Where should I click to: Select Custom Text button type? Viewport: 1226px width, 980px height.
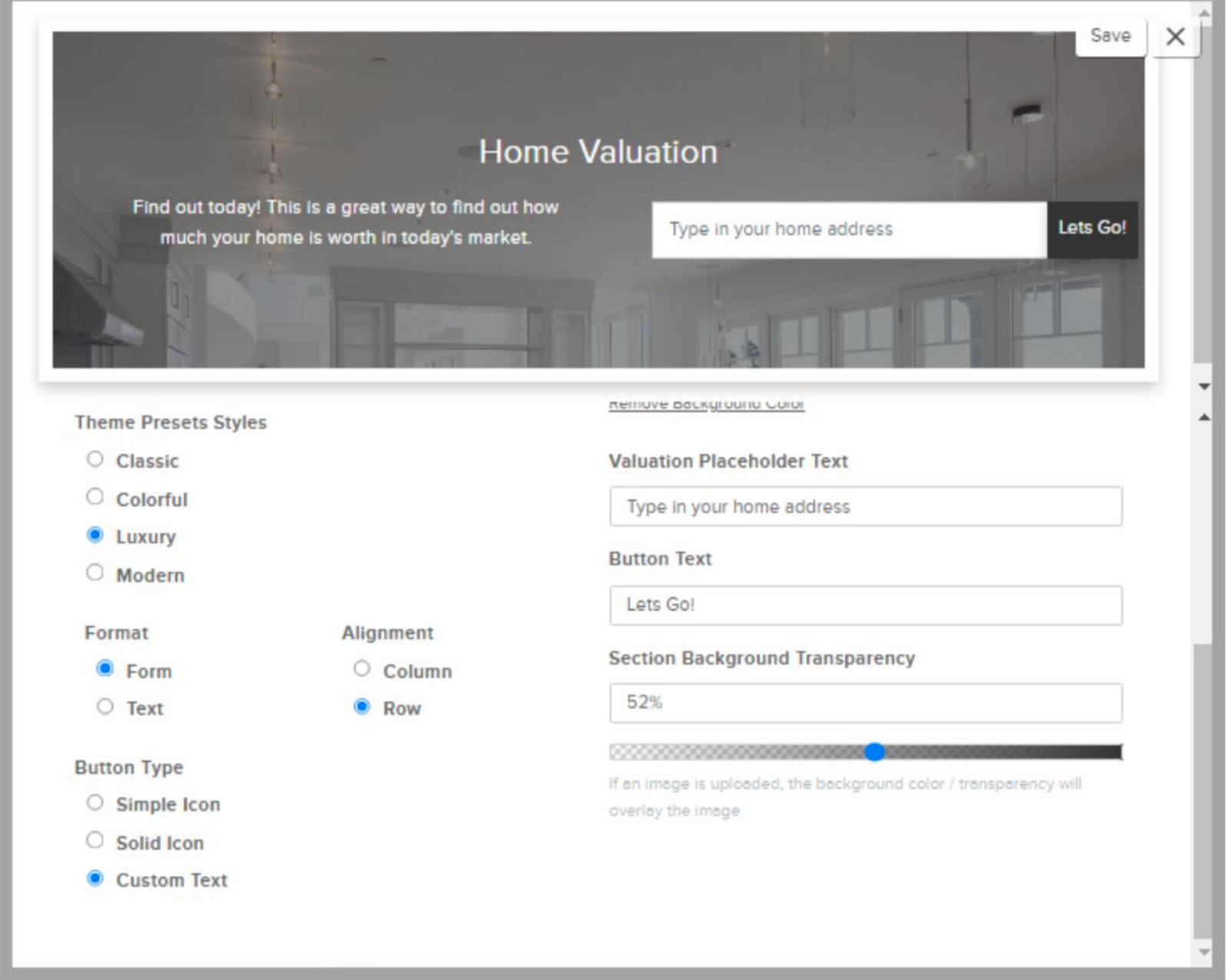tap(94, 878)
